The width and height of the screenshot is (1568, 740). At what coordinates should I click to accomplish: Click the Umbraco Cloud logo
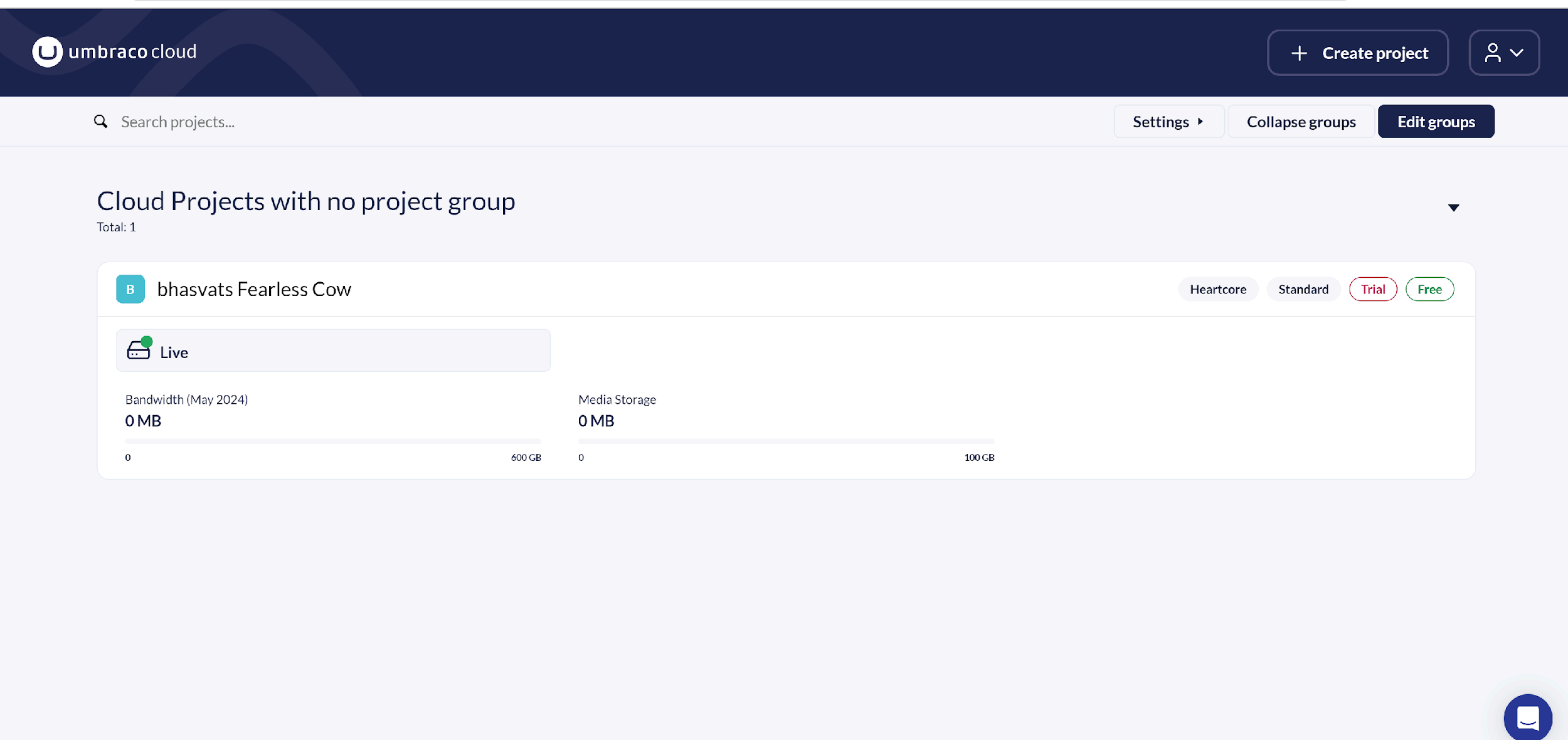[x=114, y=51]
